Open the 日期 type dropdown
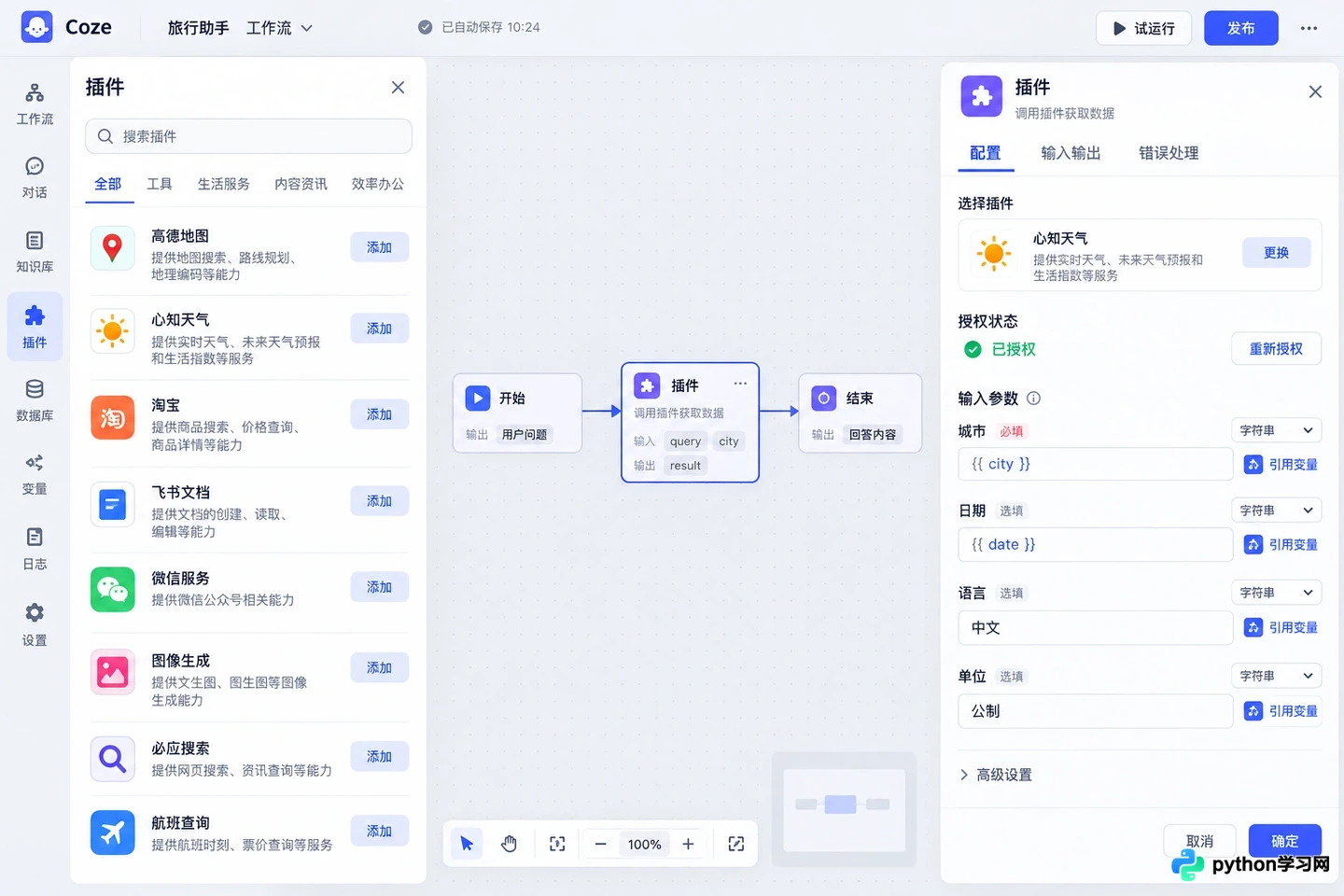 pyautogui.click(x=1276, y=511)
